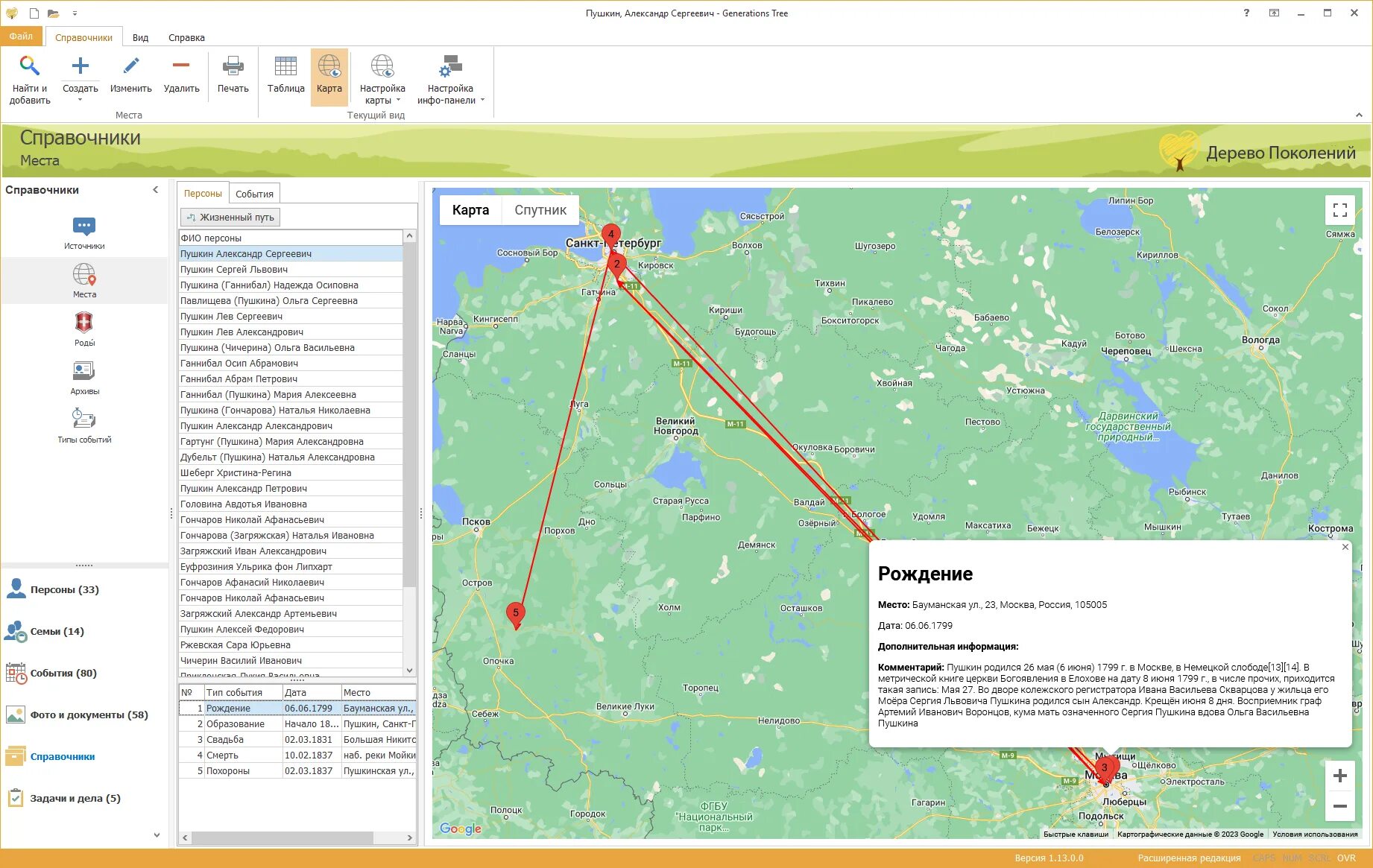Click the Жизненный путь button
Screen dimensions: 1373x868
click(230, 217)
